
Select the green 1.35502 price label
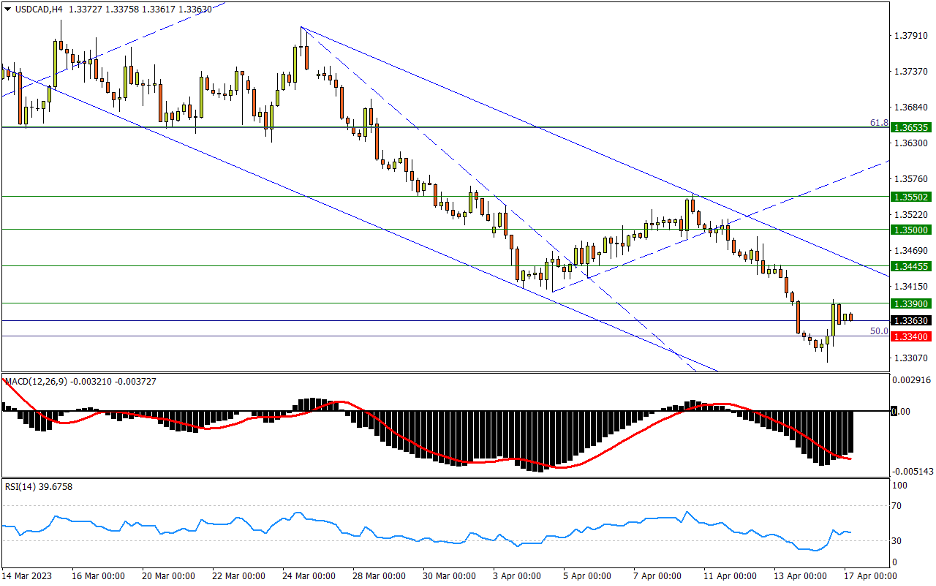(x=912, y=197)
